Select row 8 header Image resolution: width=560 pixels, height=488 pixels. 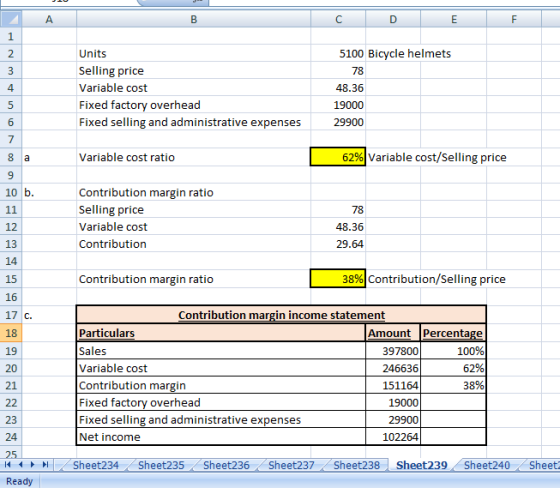[x=11, y=157]
